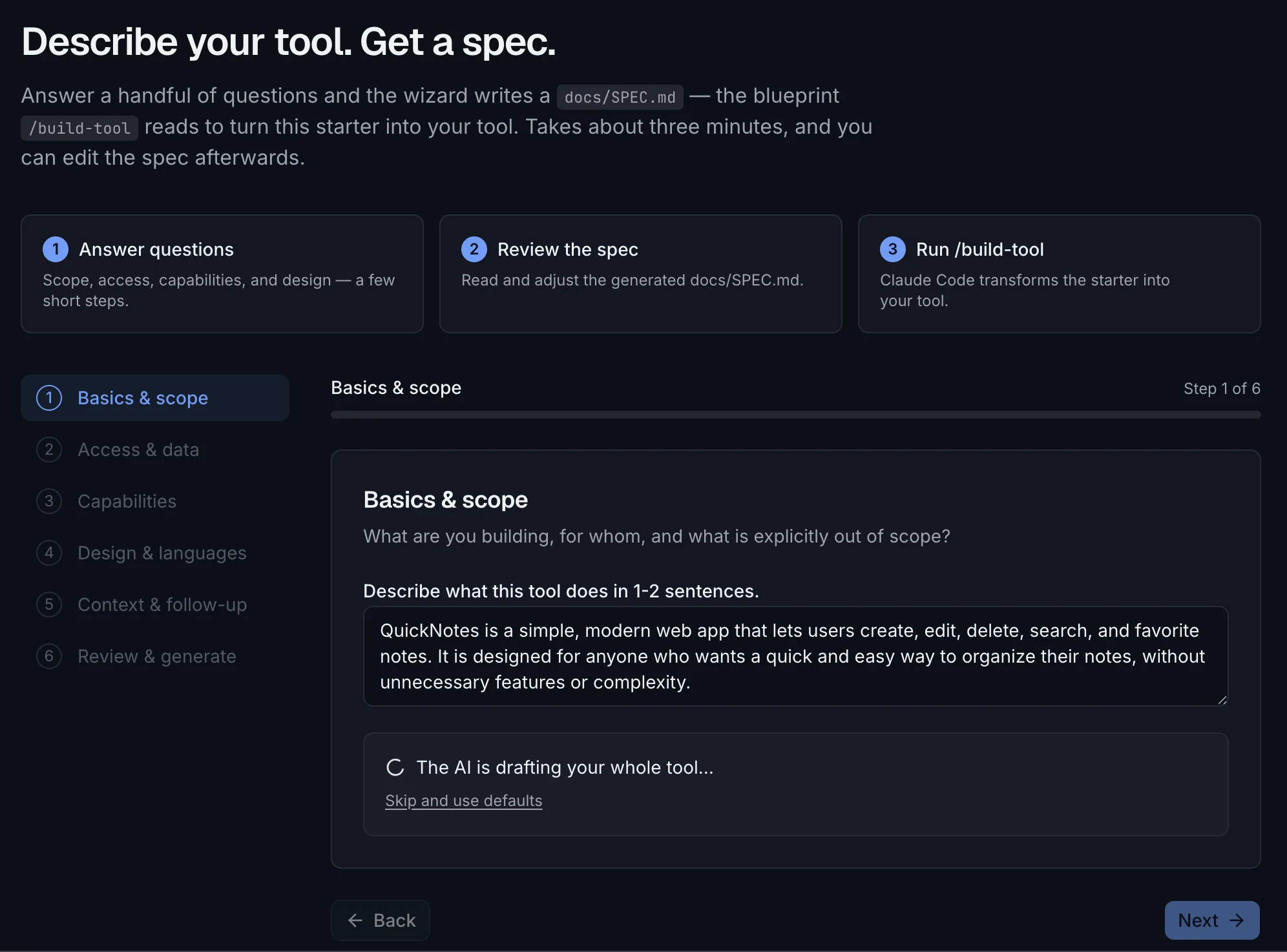Screen dimensions: 1287x952
Task: Click 'What are you building, for whom' subtitle
Action: coord(656,536)
